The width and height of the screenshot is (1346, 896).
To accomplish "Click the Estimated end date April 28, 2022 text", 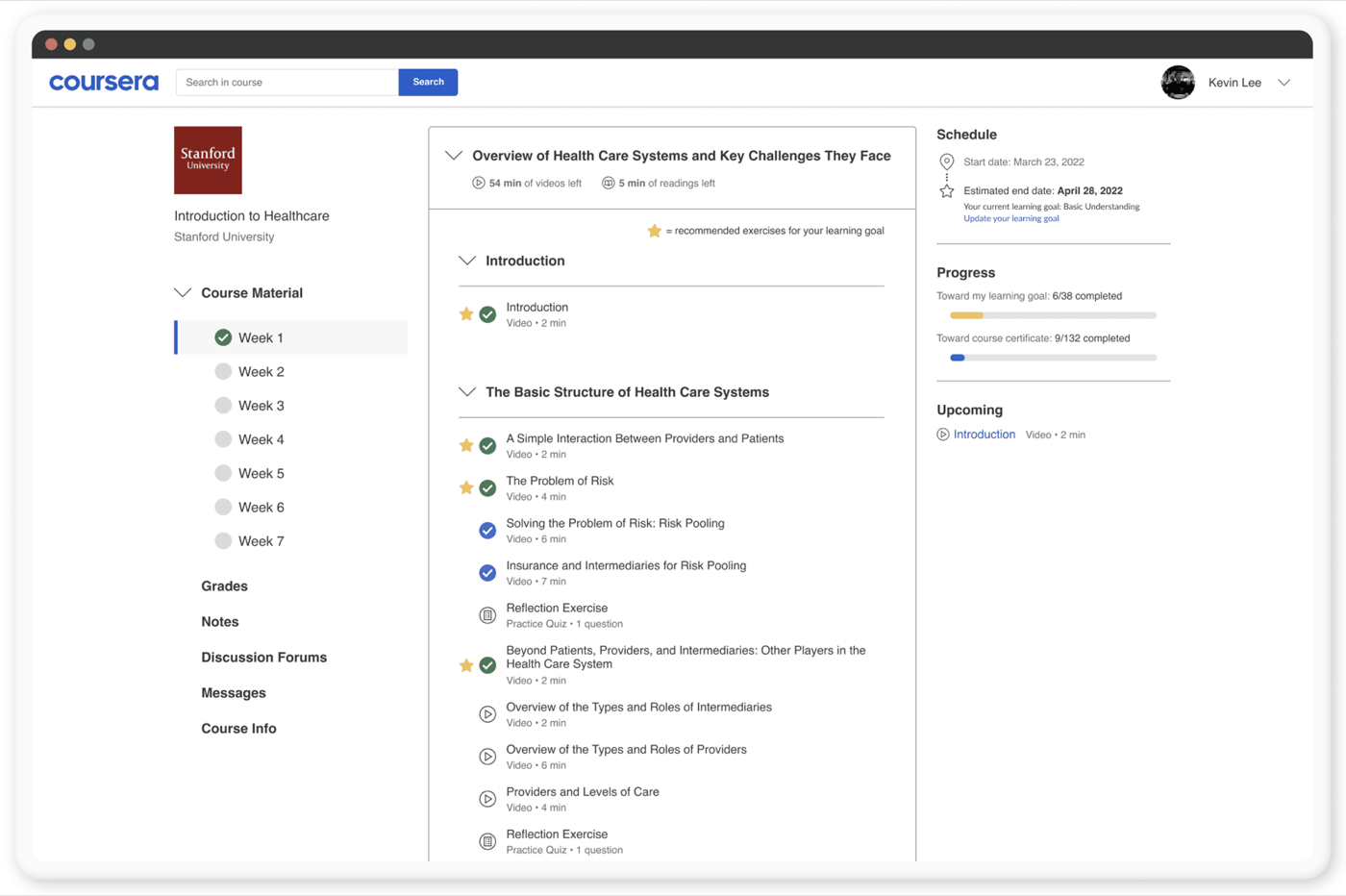I will click(x=1043, y=190).
